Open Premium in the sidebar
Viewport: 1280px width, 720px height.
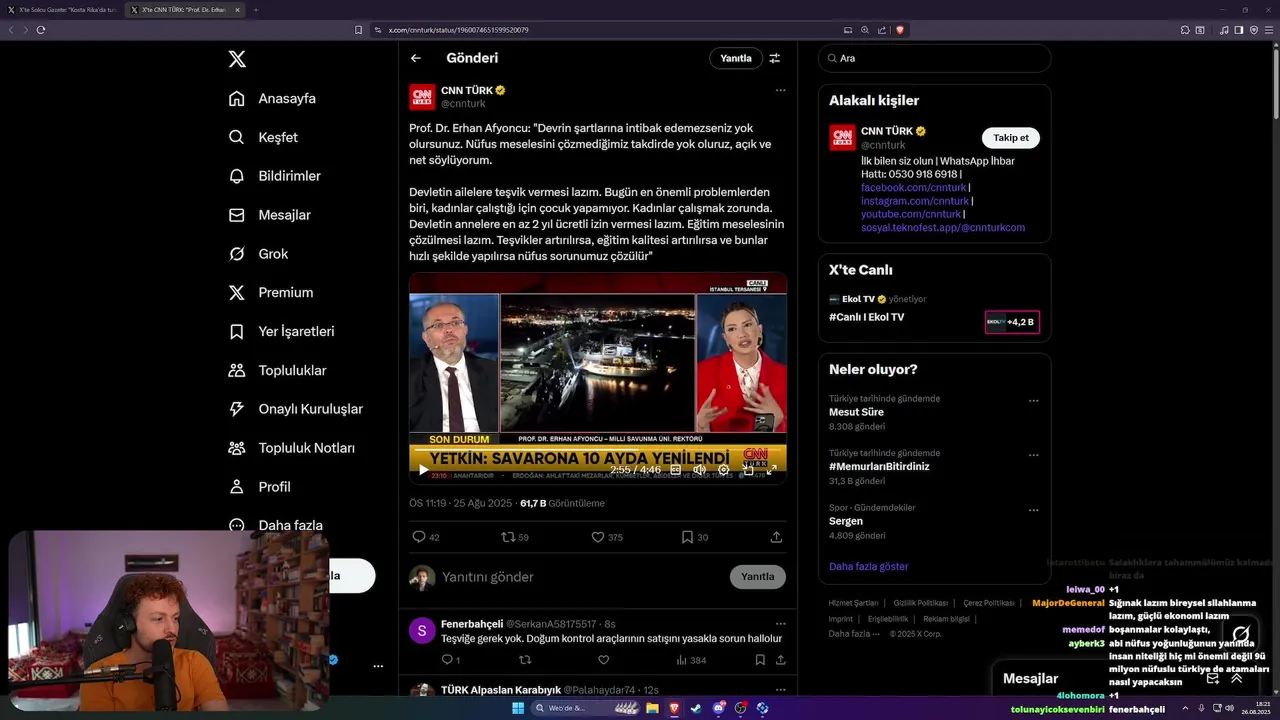[x=270, y=292]
